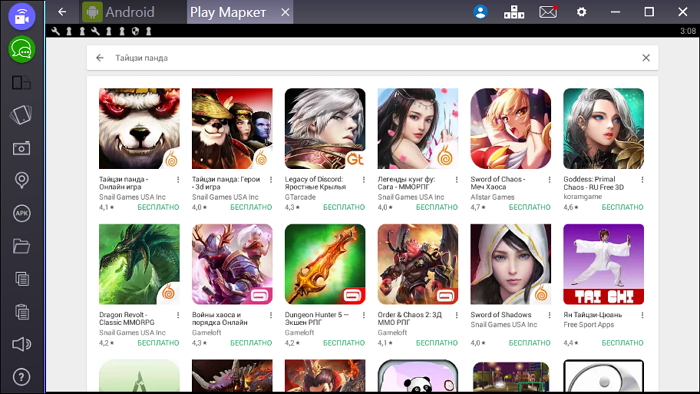This screenshot has height=394, width=700.
Task: Install an APK via the sidebar icon
Action: click(x=21, y=213)
